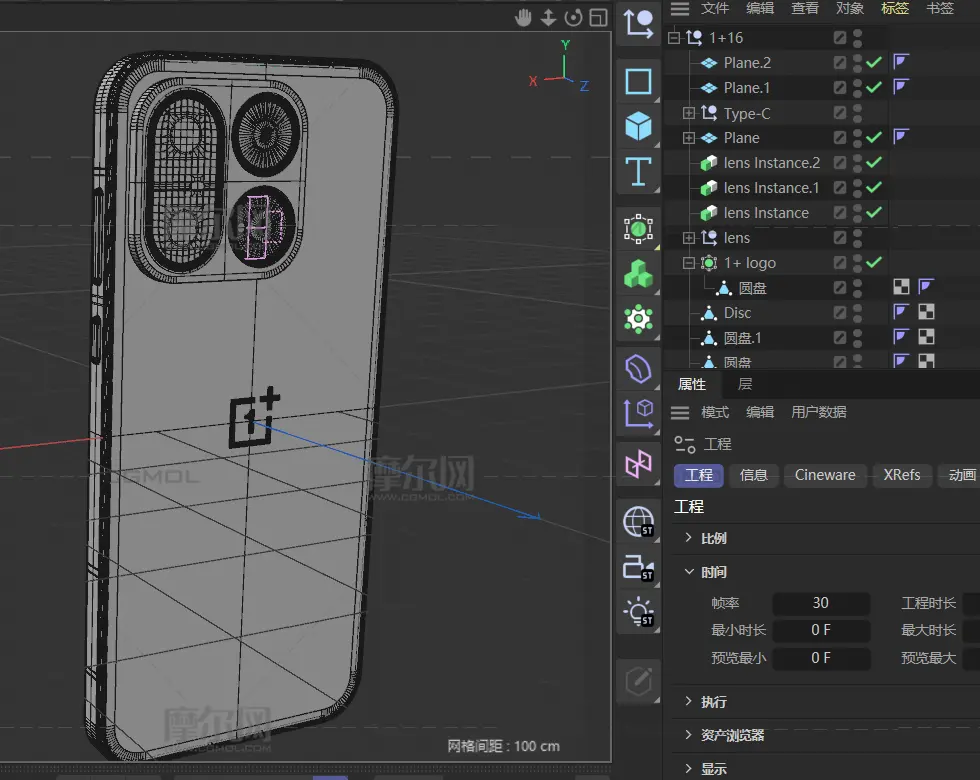Collapse the 1+16 root object

point(674,38)
